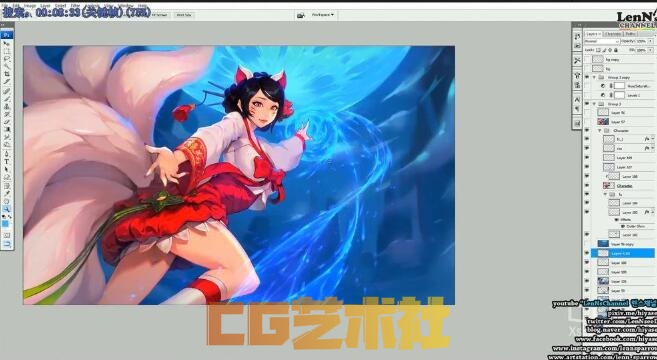
Task: Hide the Group 3 layer group
Action: pos(587,104)
